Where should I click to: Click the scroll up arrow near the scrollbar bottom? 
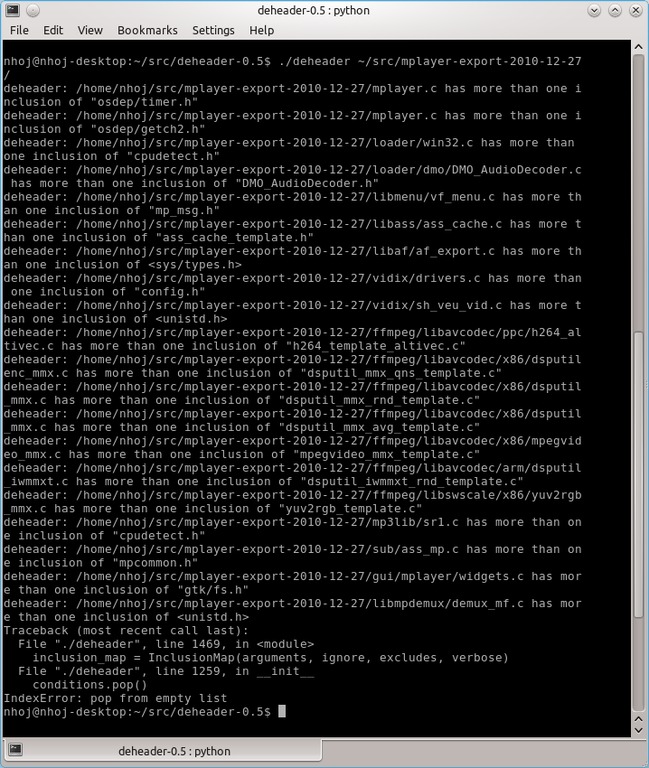pos(638,719)
